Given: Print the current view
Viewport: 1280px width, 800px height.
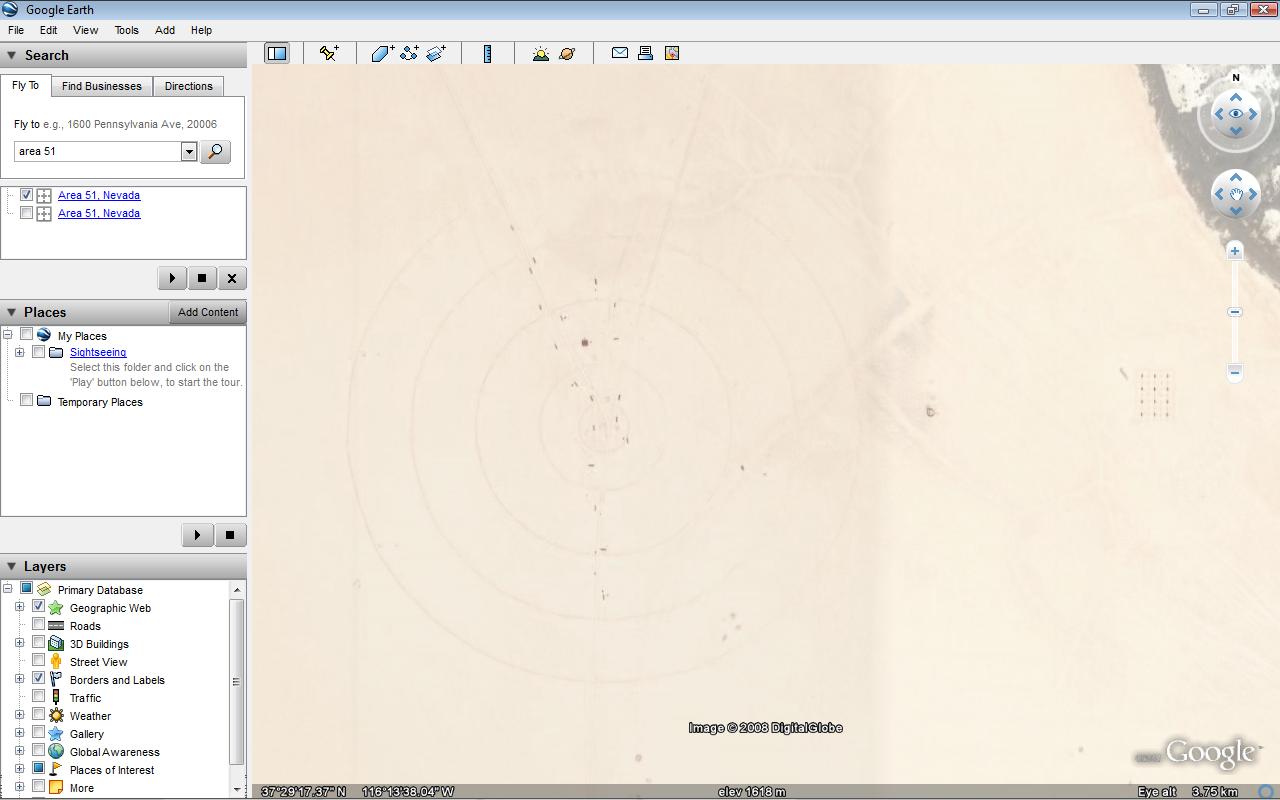Looking at the screenshot, I should click(x=646, y=54).
